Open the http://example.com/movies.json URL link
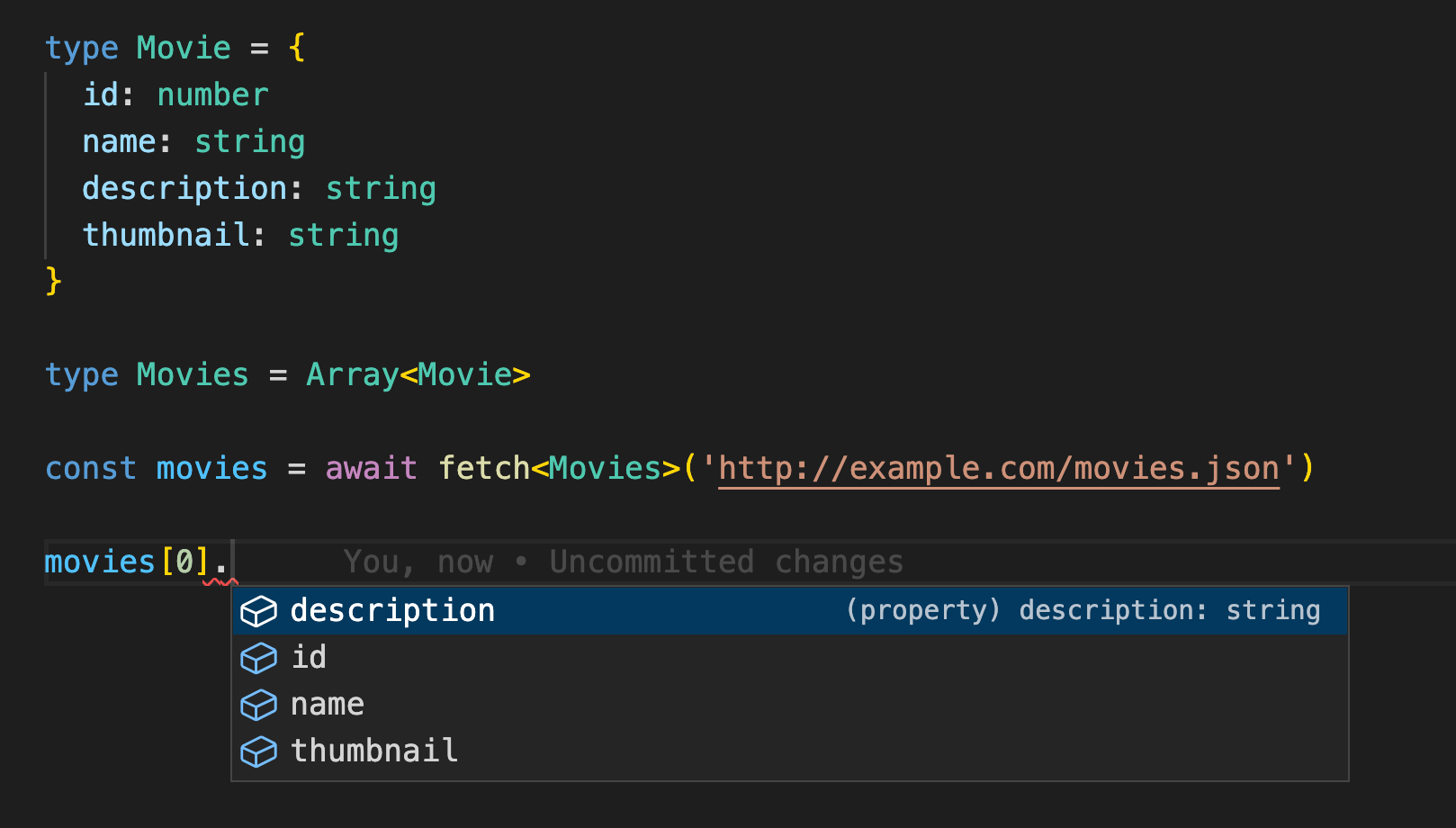This screenshot has width=1456, height=828. coord(999,468)
